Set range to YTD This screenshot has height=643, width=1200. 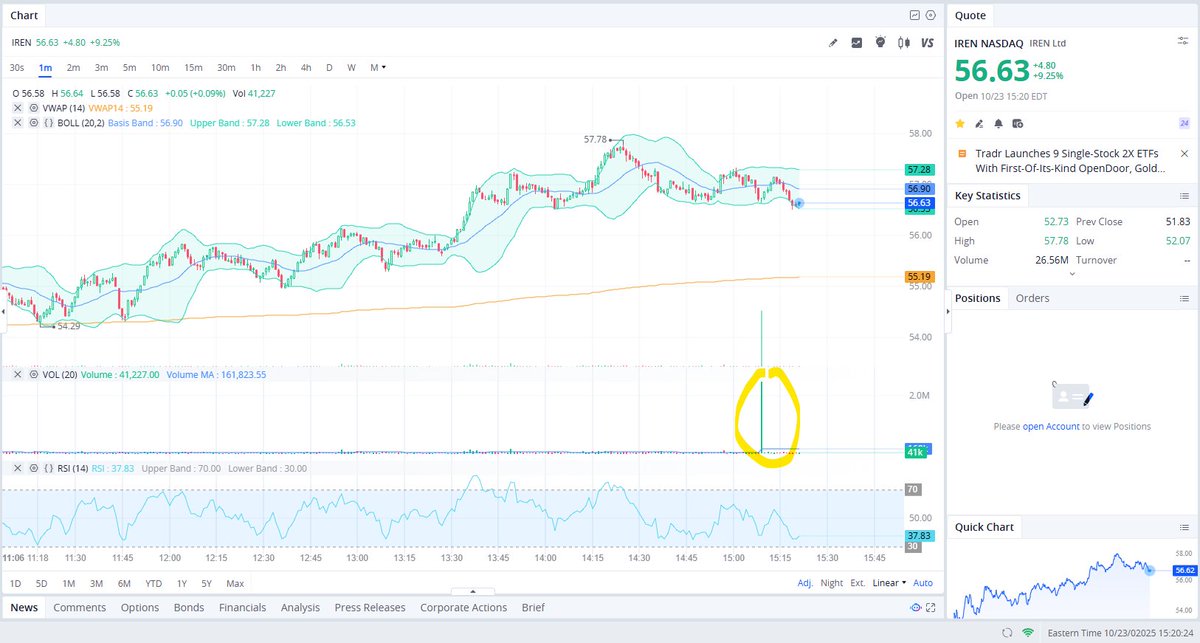coord(153,582)
